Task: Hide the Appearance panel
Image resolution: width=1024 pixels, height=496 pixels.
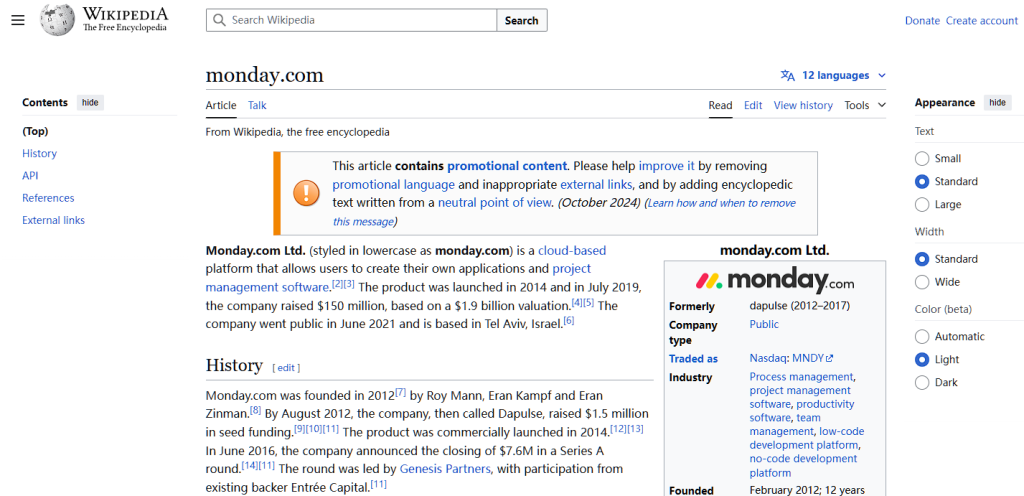Action: point(997,102)
